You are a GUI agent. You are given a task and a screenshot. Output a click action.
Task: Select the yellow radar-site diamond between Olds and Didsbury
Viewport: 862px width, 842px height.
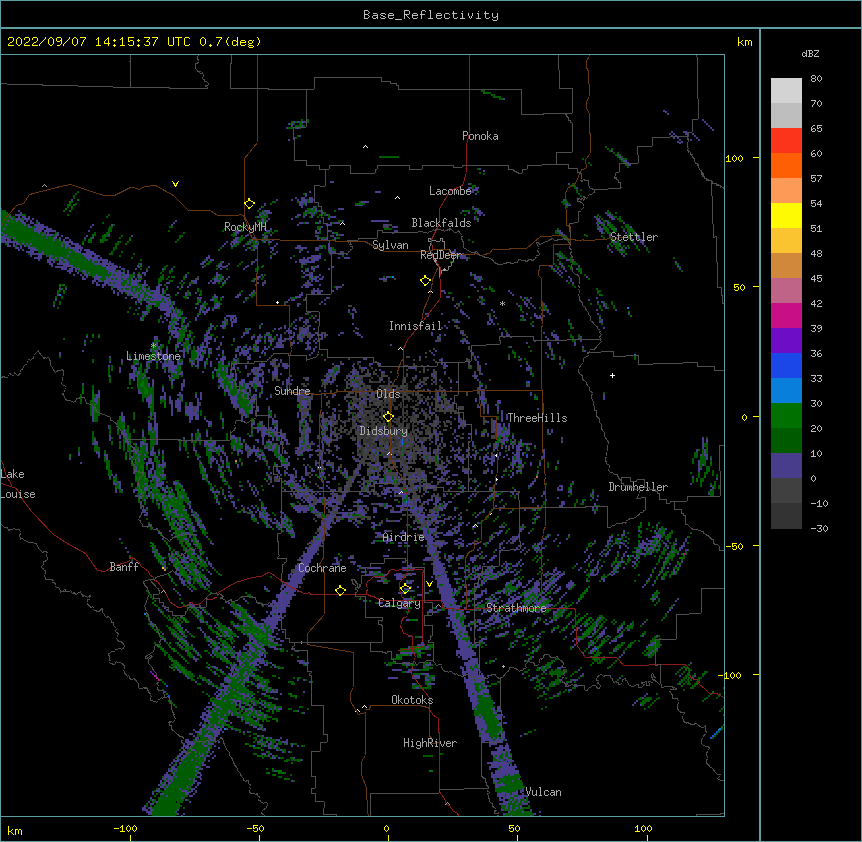pos(388,417)
